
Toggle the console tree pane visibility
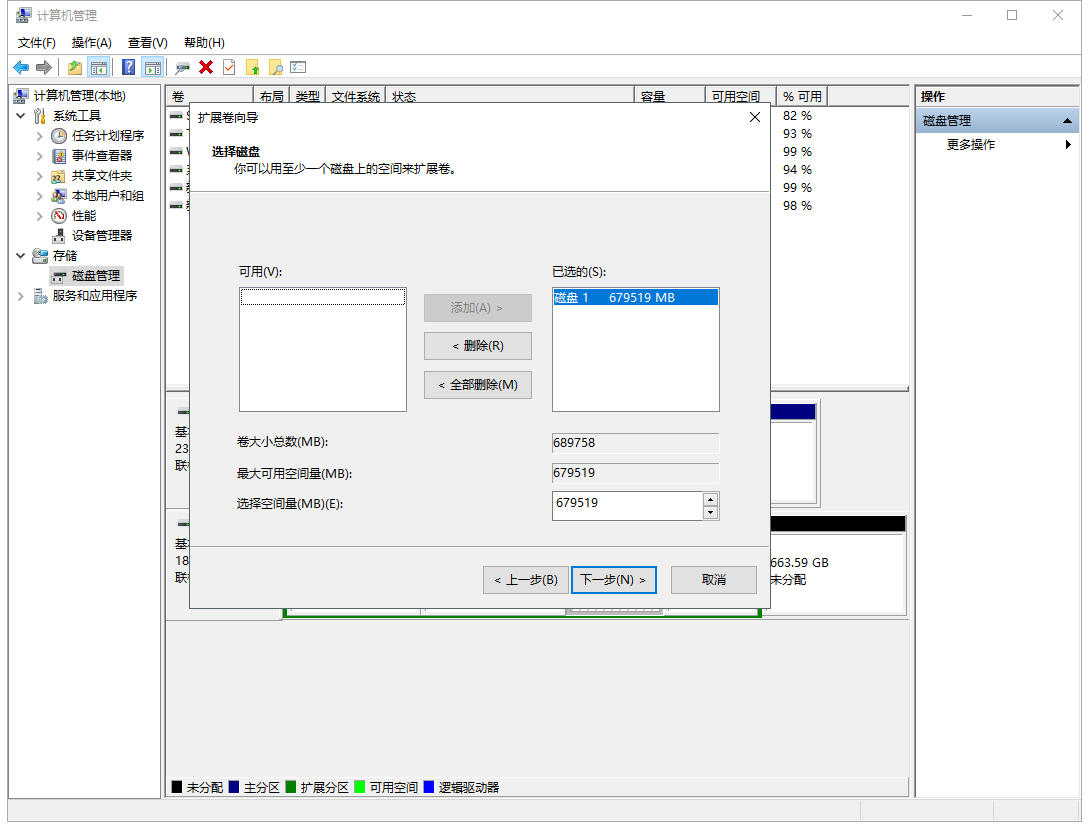pyautogui.click(x=99, y=67)
